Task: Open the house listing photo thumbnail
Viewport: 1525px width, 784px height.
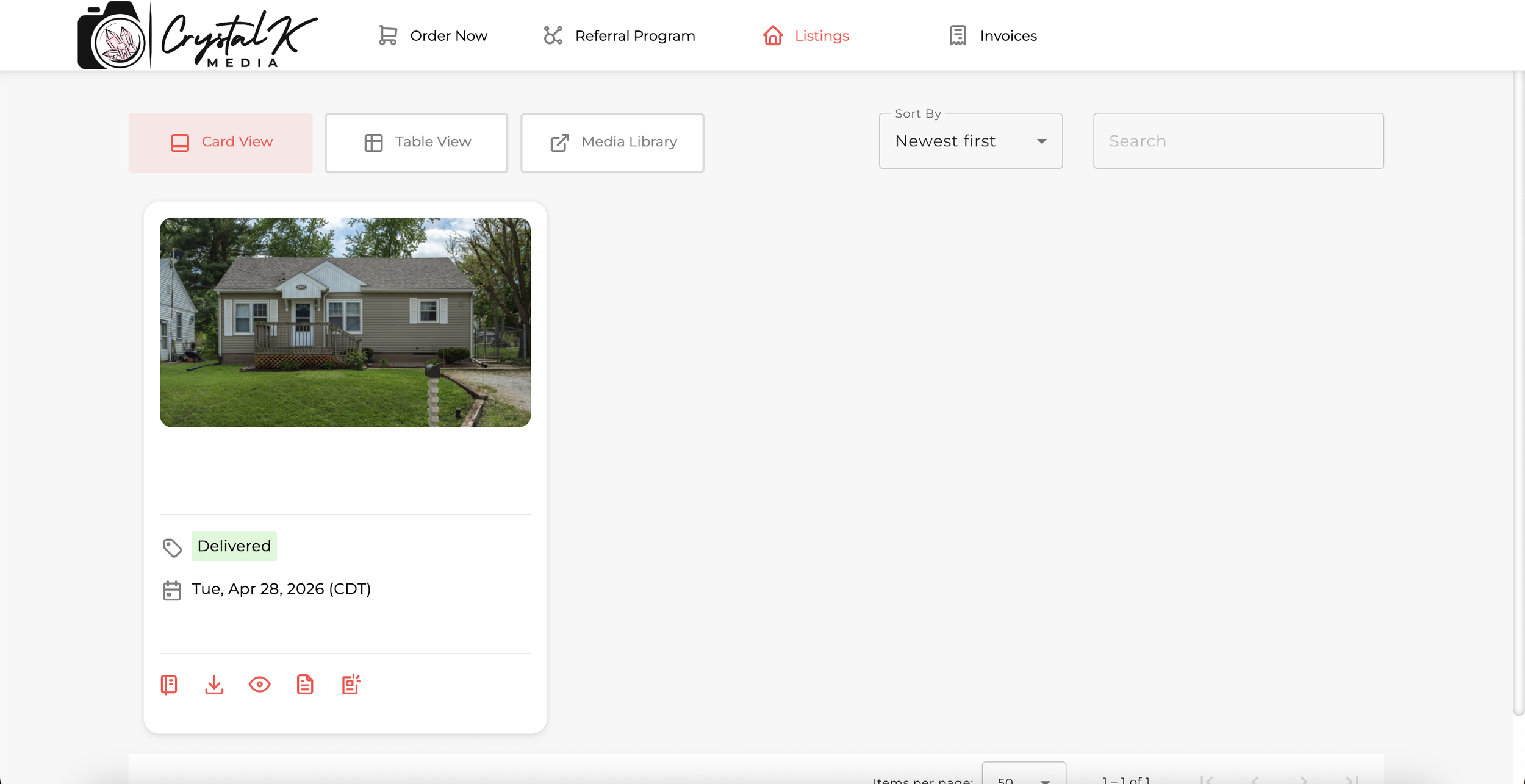Action: click(345, 322)
